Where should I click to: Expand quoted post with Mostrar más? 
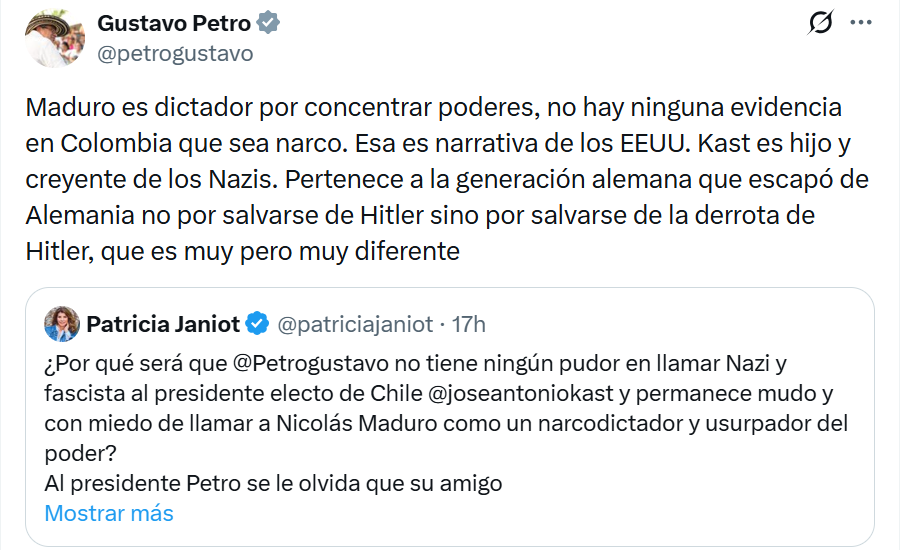coord(109,513)
